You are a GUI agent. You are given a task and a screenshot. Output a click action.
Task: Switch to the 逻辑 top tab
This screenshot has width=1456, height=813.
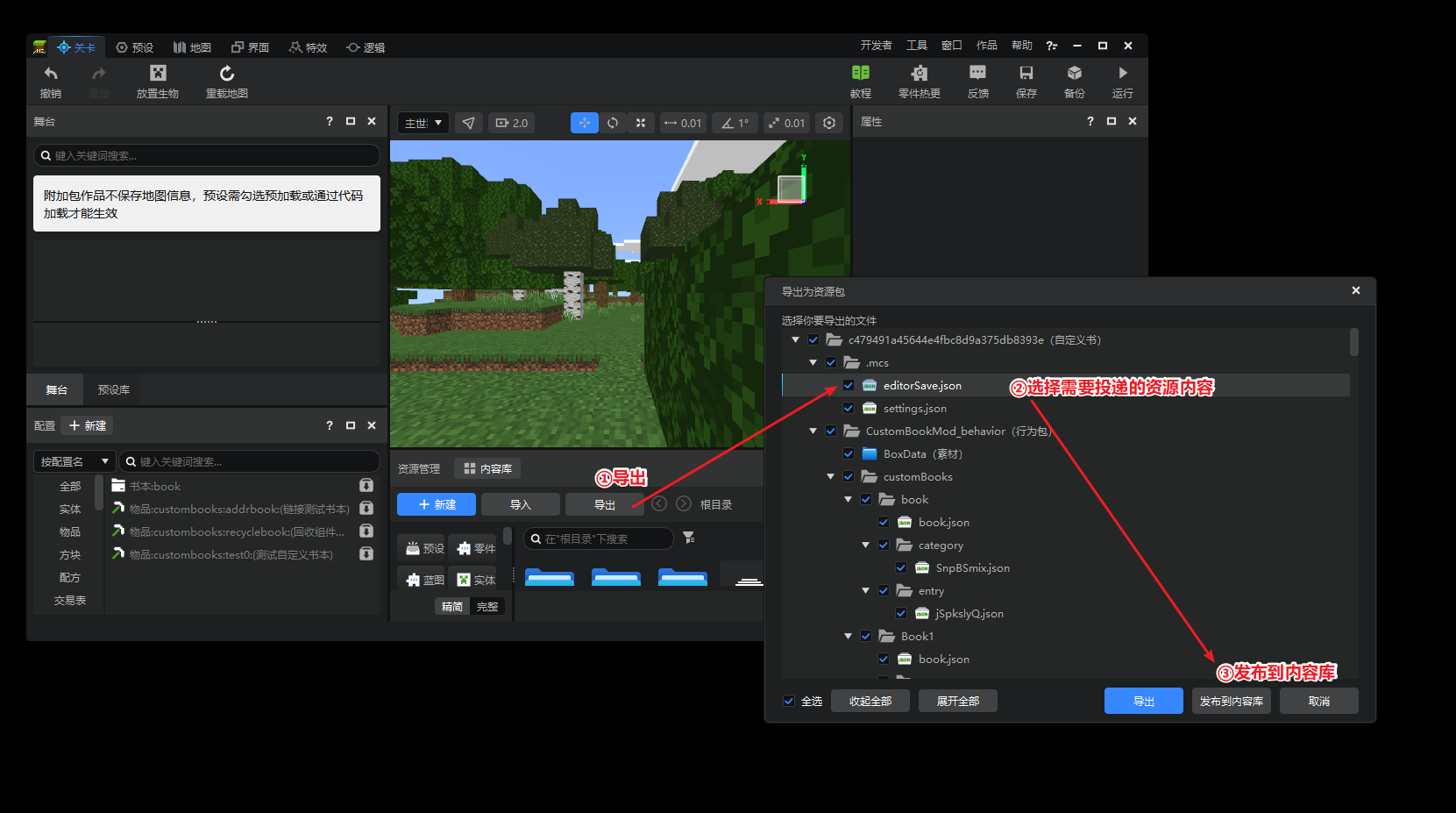coord(366,47)
